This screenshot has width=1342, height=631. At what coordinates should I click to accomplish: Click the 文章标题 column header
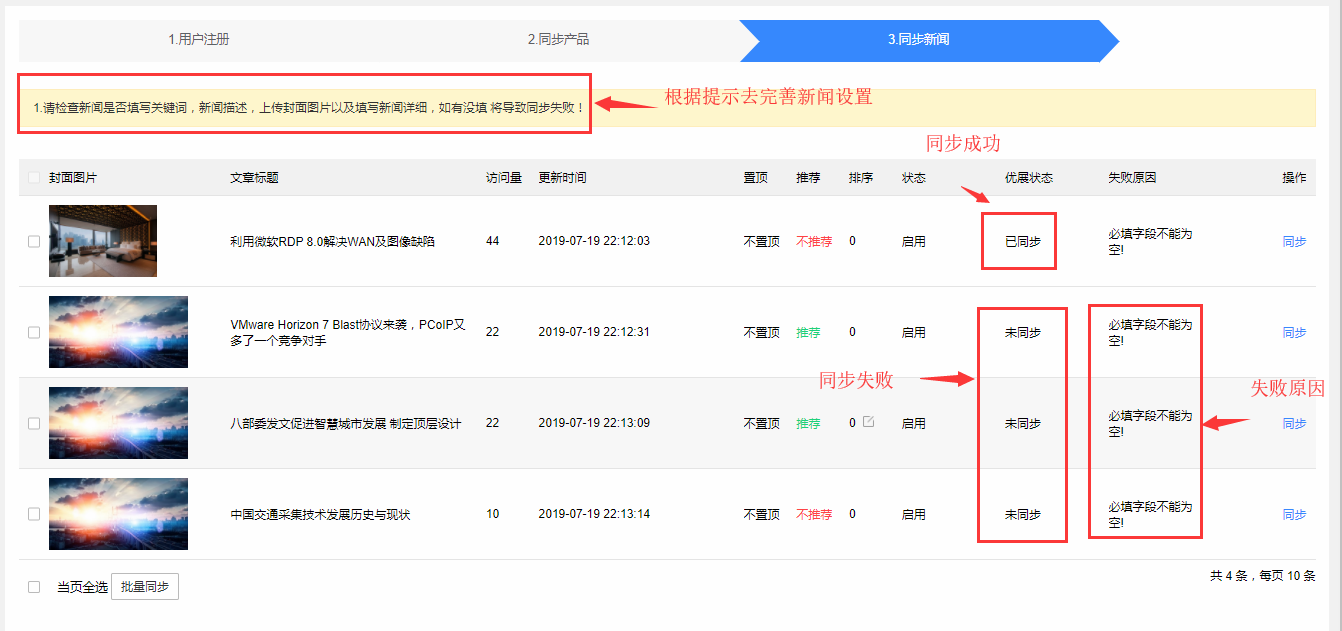(x=254, y=178)
